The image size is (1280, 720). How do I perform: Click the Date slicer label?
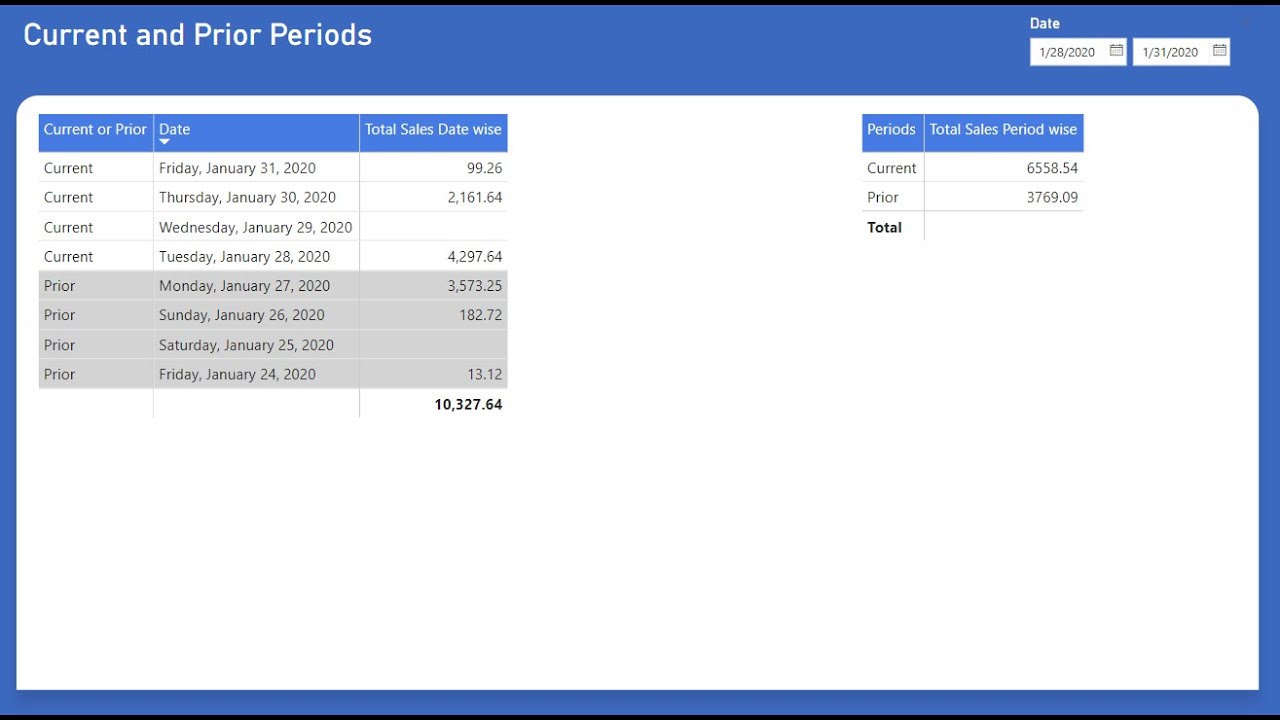tap(1045, 23)
